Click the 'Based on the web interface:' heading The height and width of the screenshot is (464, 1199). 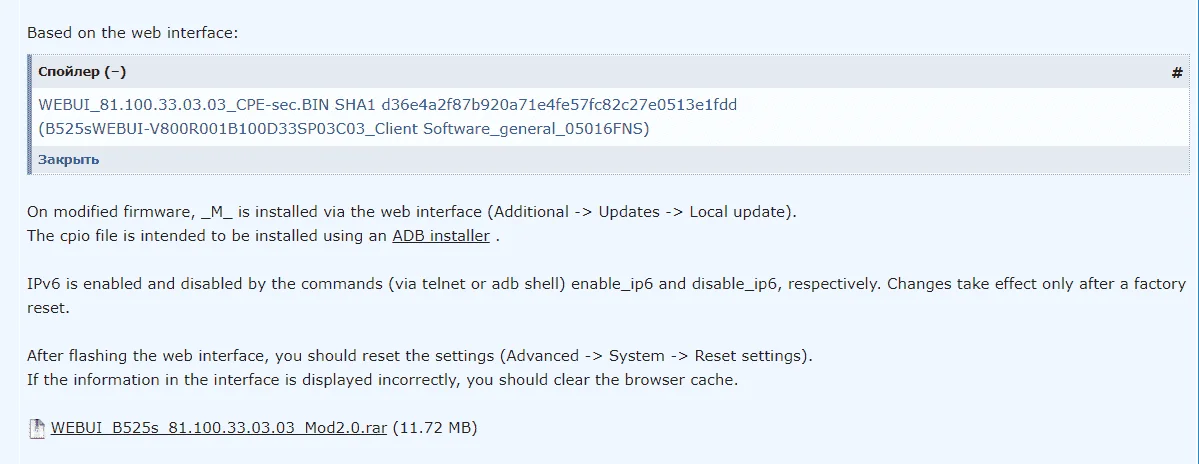132,34
